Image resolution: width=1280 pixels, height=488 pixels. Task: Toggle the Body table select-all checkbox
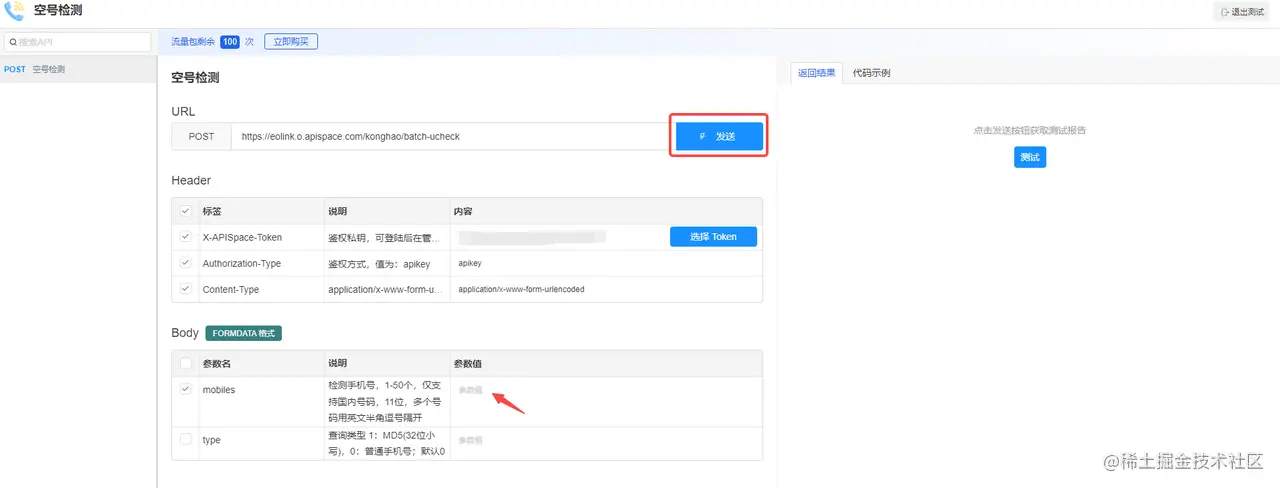coord(185,364)
